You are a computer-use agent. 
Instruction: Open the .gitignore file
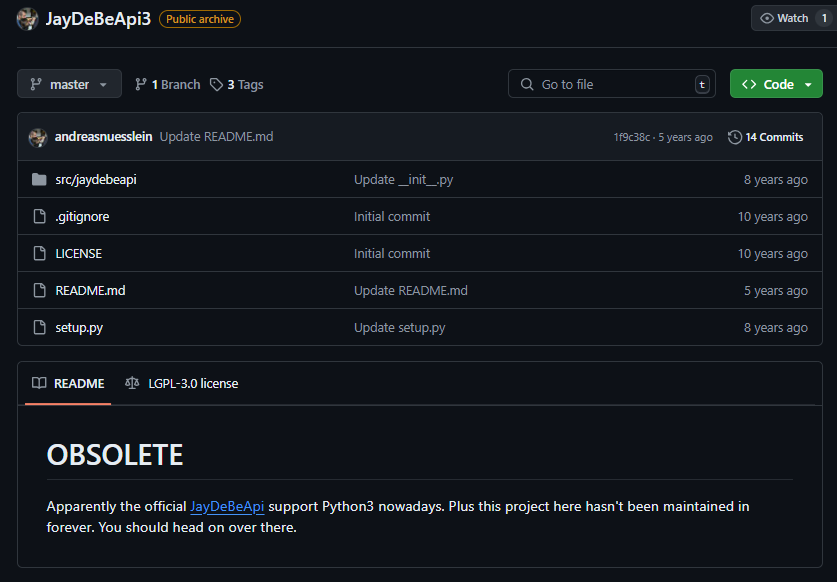[x=82, y=216]
